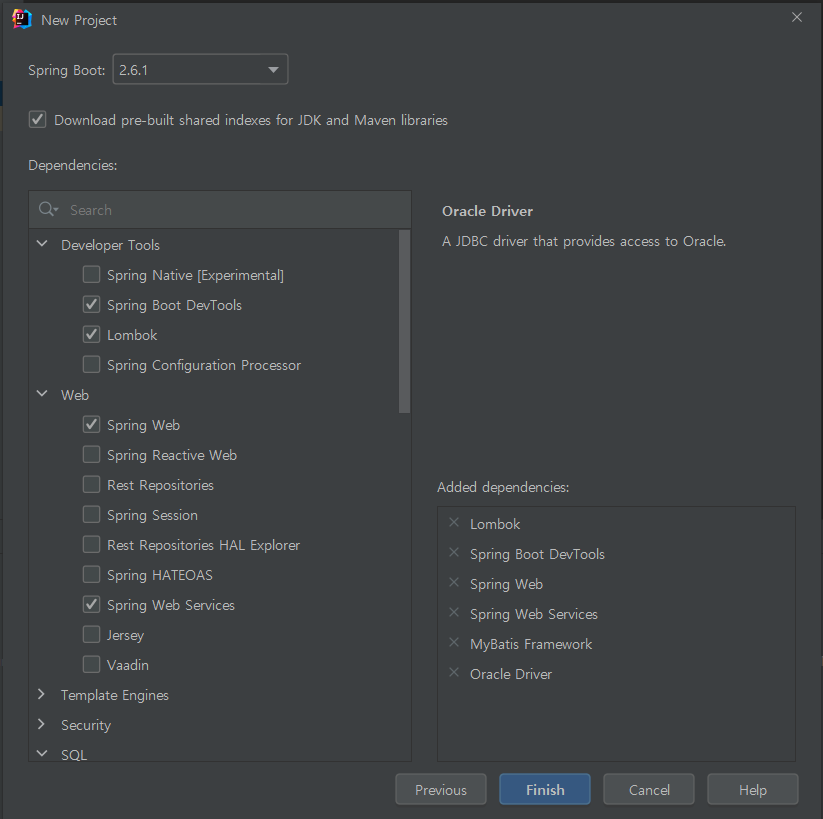Select the Developer Tools tree label
The height and width of the screenshot is (819, 823).
[x=110, y=245]
